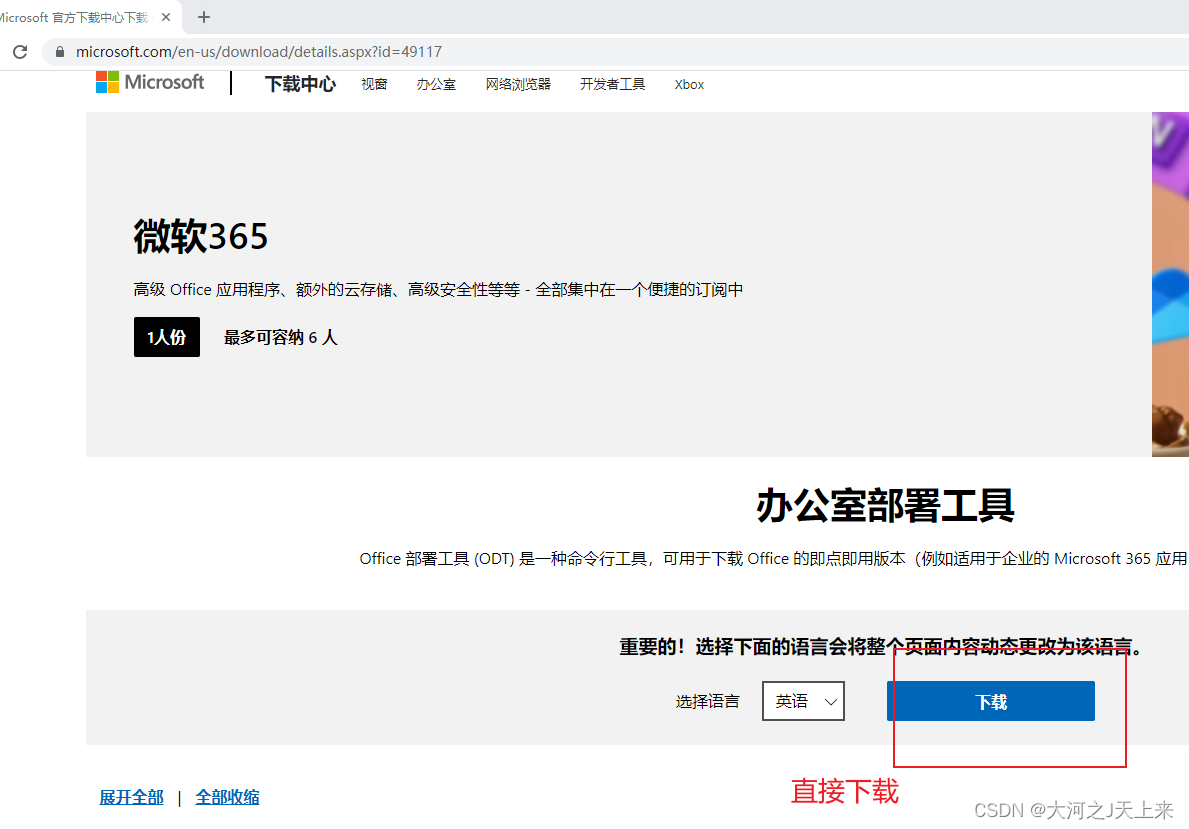The height and width of the screenshot is (829, 1189).
Task: Open the 网络浏览器 menu
Action: pyautogui.click(x=518, y=84)
